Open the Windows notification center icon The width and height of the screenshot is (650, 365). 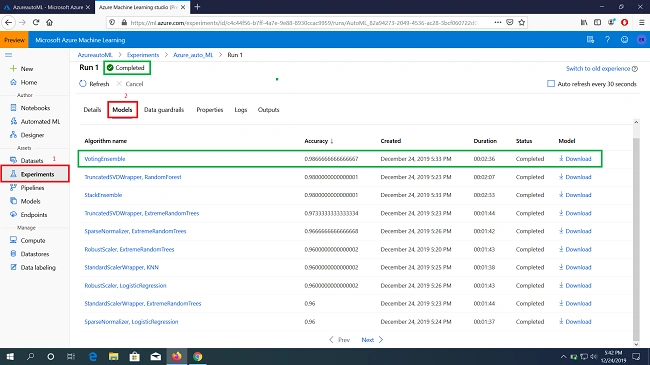click(x=636, y=357)
